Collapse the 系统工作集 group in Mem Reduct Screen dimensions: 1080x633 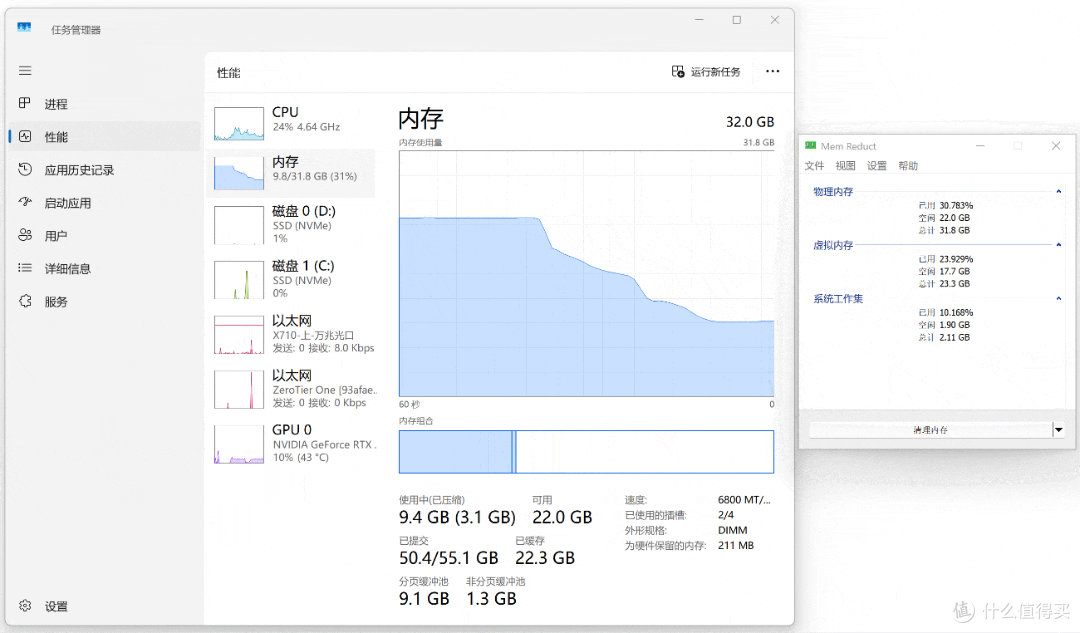[1059, 298]
